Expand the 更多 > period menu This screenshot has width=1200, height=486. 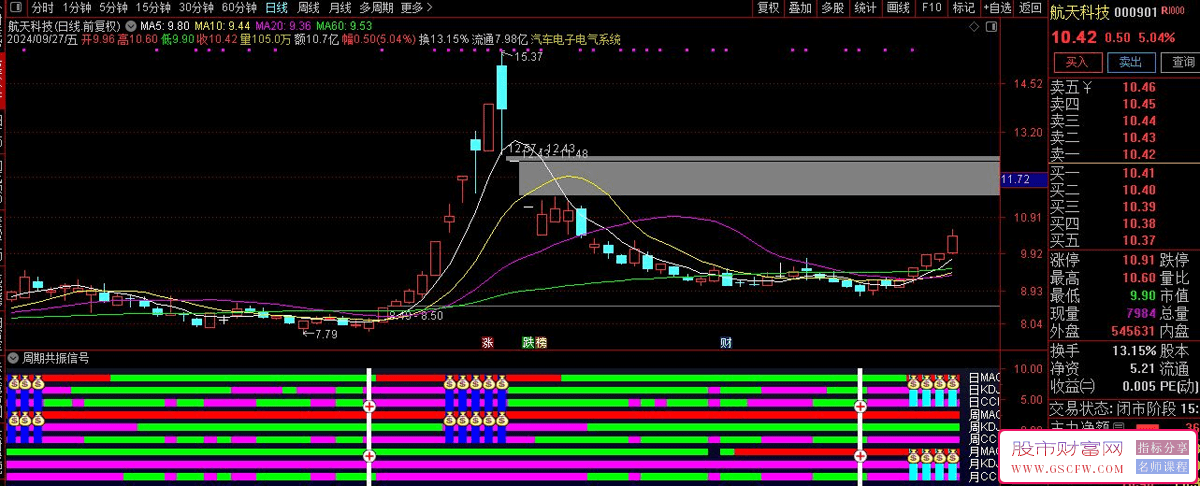coord(416,7)
